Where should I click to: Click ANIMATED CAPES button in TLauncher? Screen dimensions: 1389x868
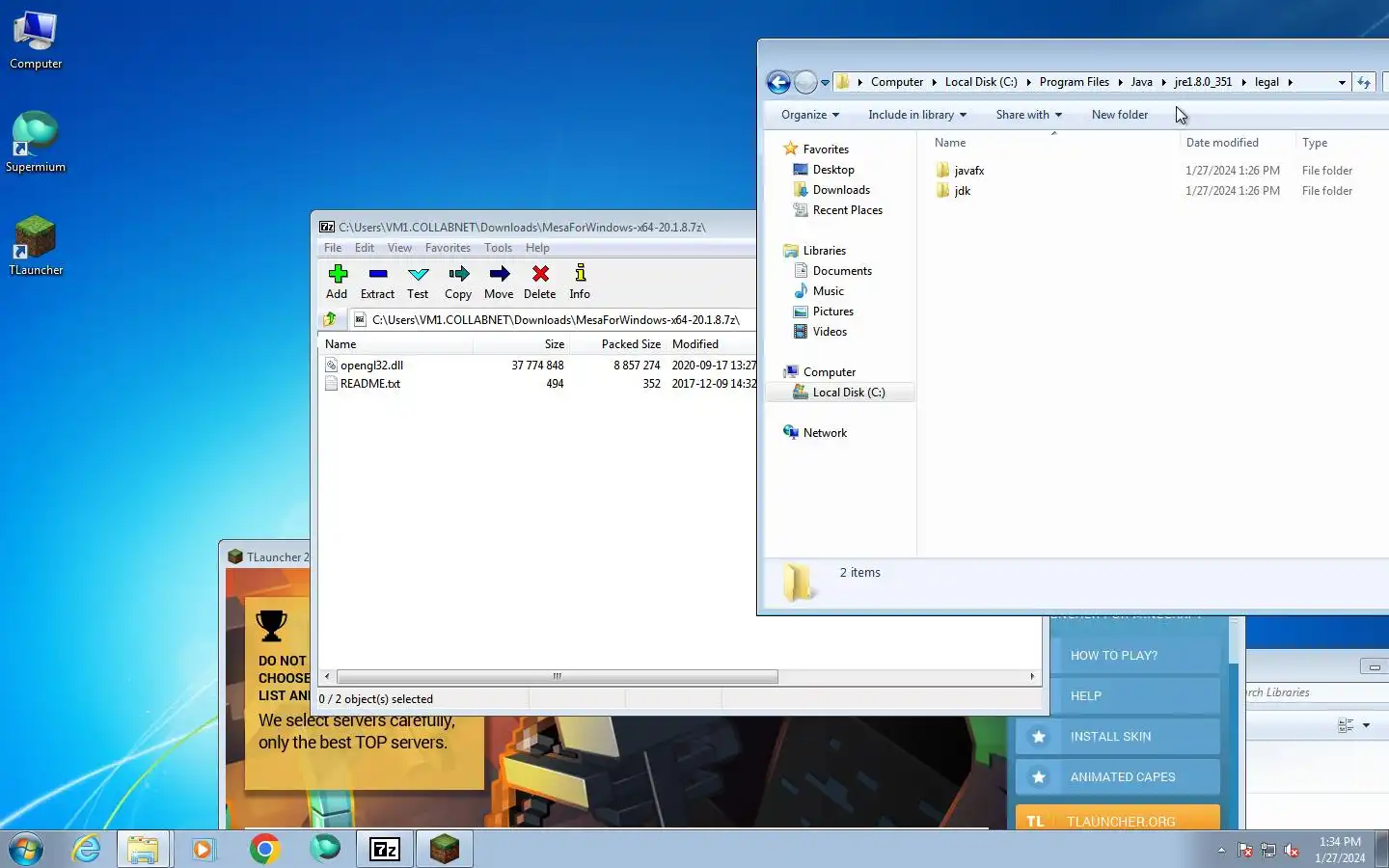pos(1118,777)
